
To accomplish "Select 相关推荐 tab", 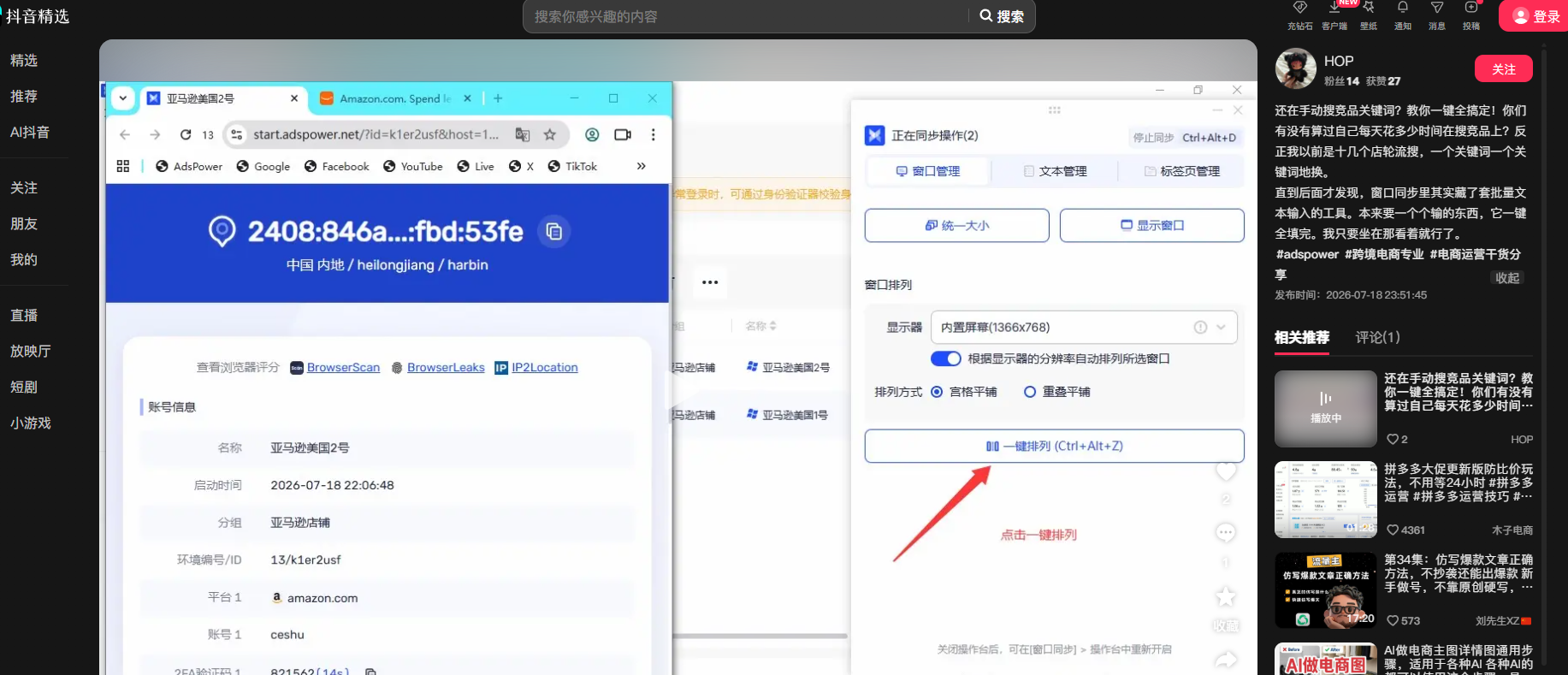I will click(x=1302, y=337).
